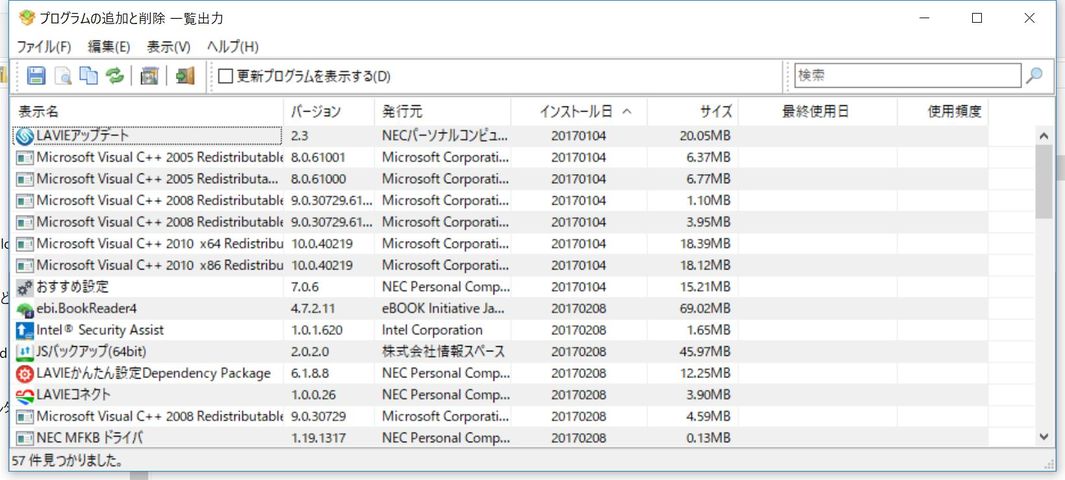1065x480 pixels.
Task: Select the ebi.BookReader4 entry
Action: (86, 308)
